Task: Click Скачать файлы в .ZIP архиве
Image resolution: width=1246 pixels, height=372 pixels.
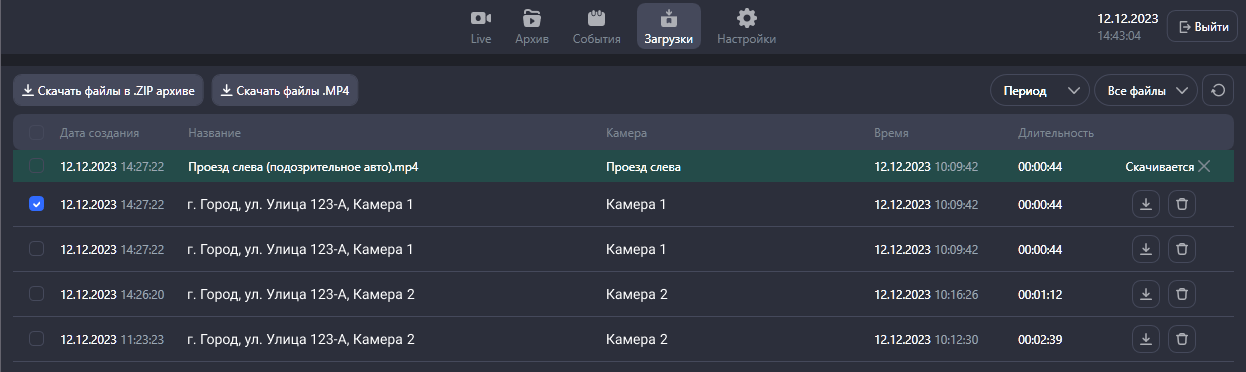Action: 109,90
